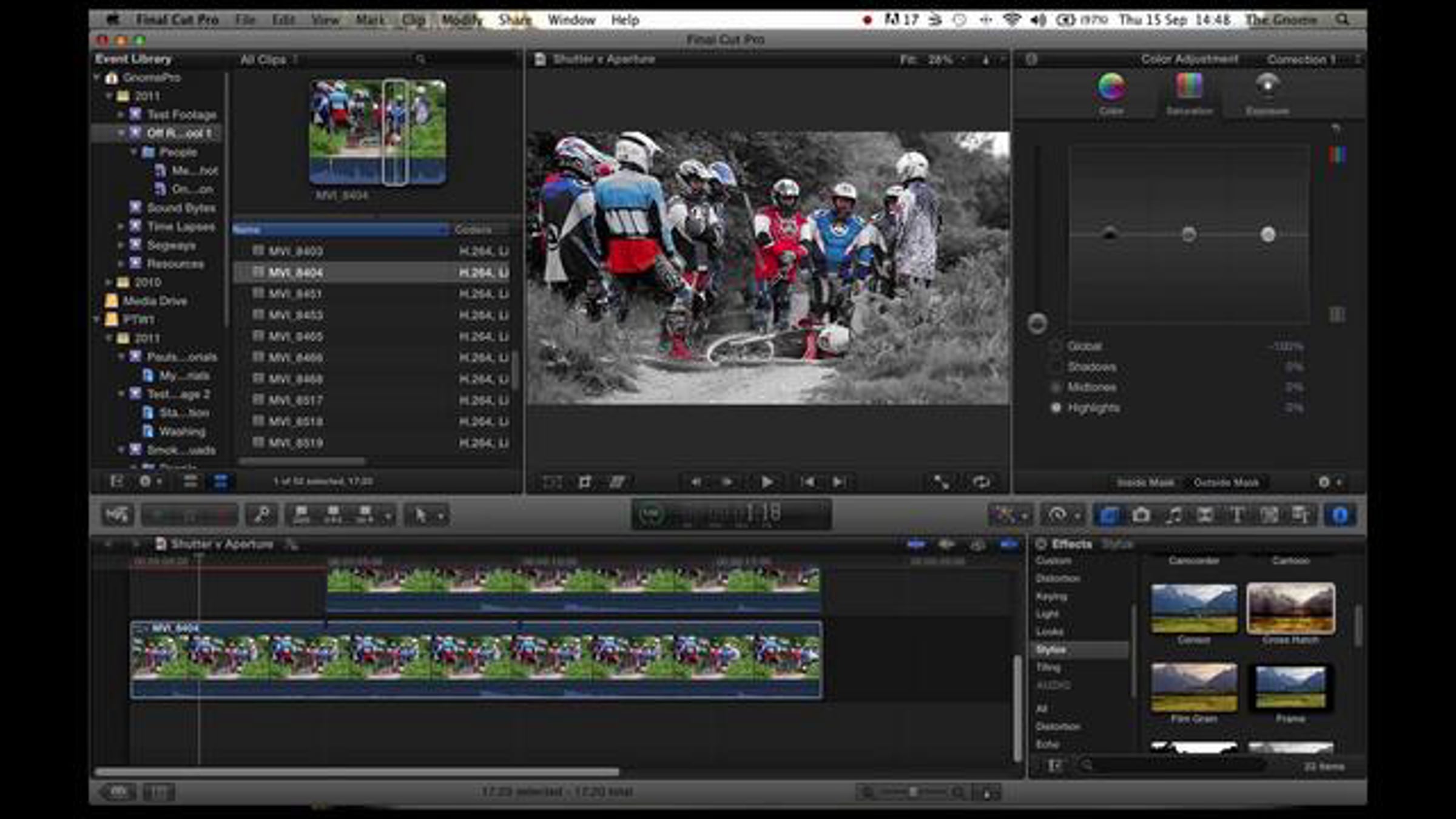Open the Generators browser icon
The width and height of the screenshot is (1456, 819).
coord(1269,516)
